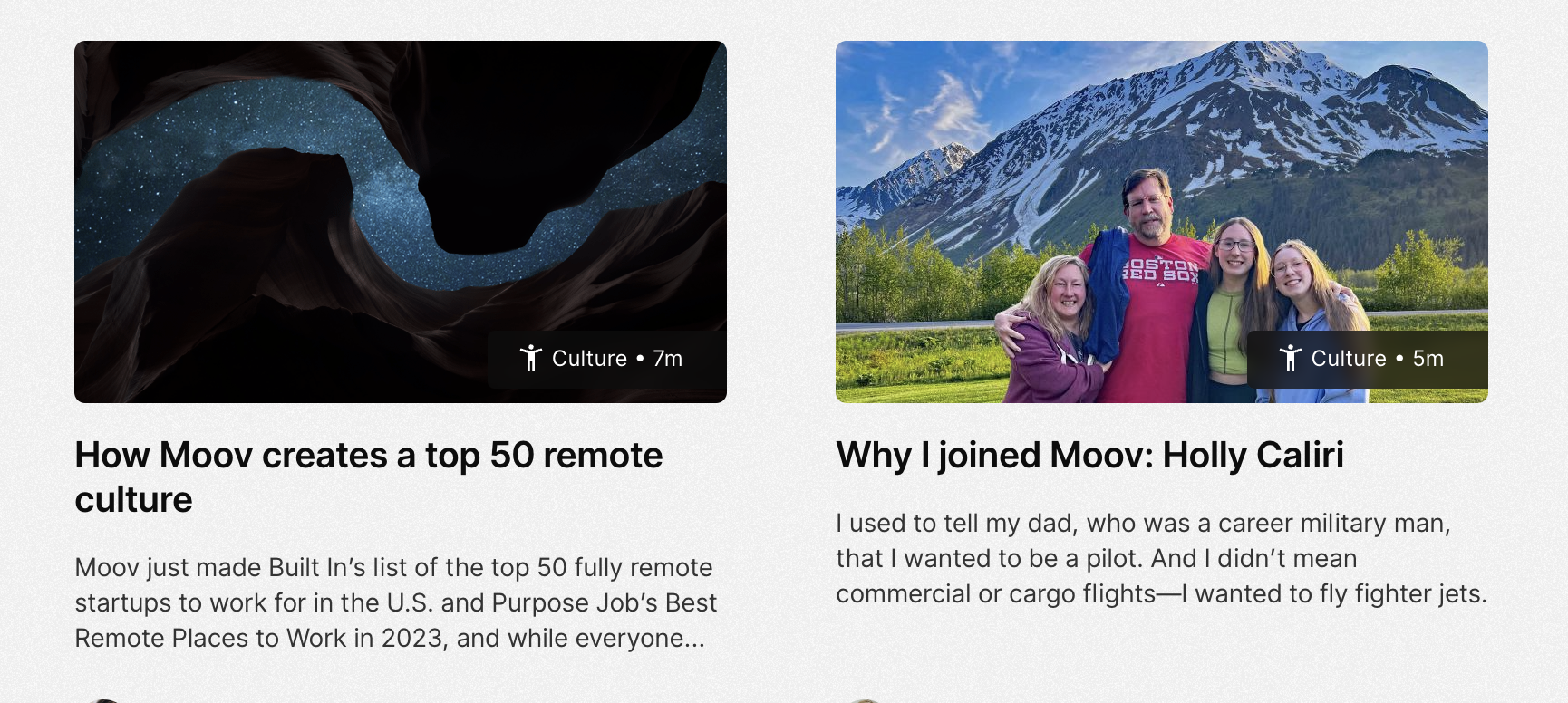
Task: Open the family mountain photo thumbnail
Action: (1162, 222)
